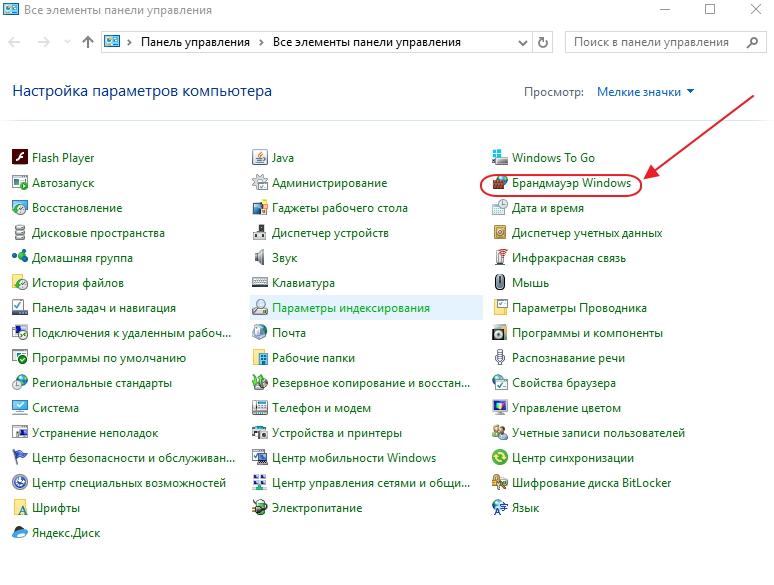The width and height of the screenshot is (774, 585).
Task: Expand the address bar history dropdown
Action: click(523, 42)
